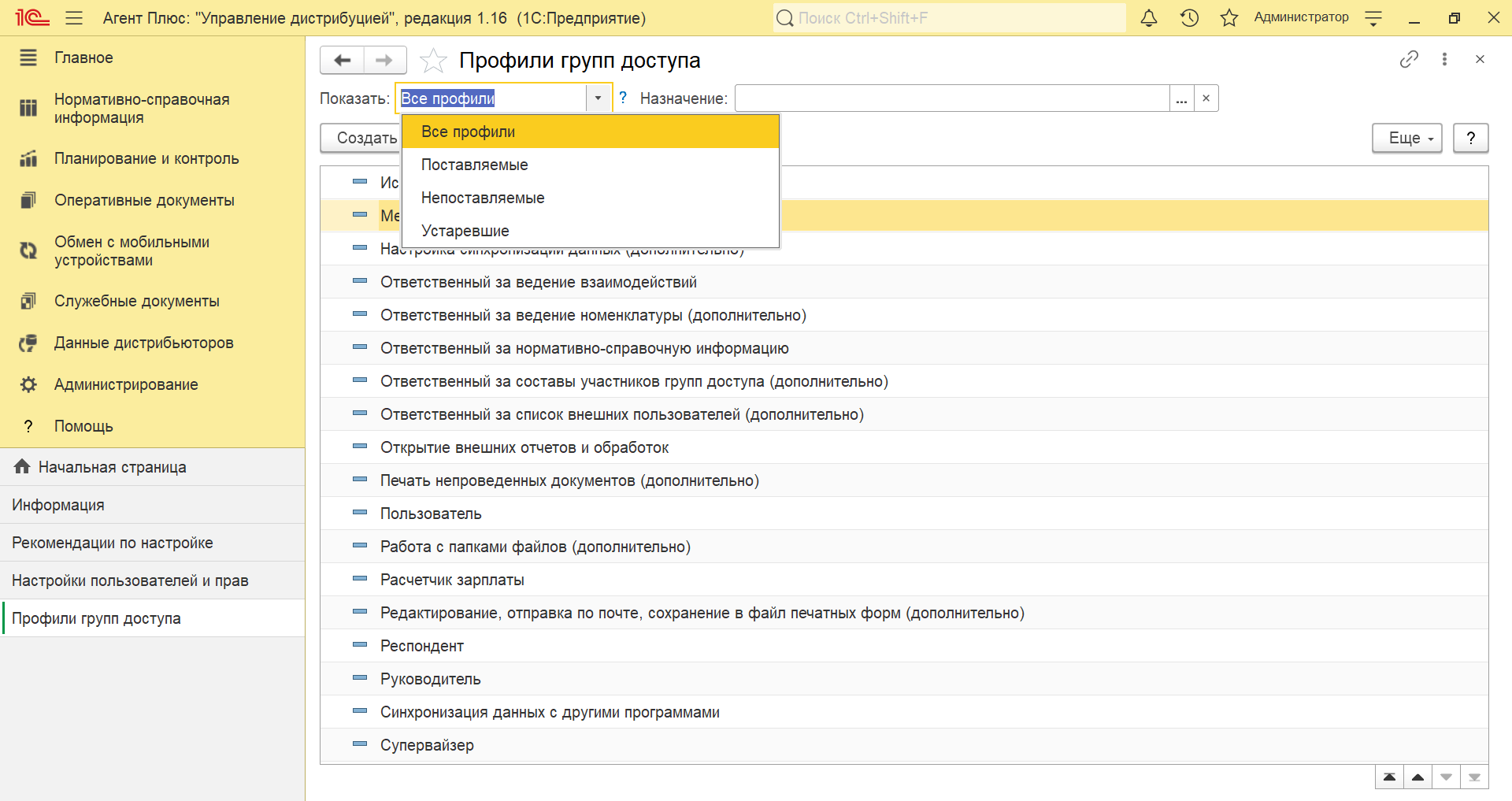The image size is (1512, 801).
Task: Open the Главное section
Action: [152, 57]
